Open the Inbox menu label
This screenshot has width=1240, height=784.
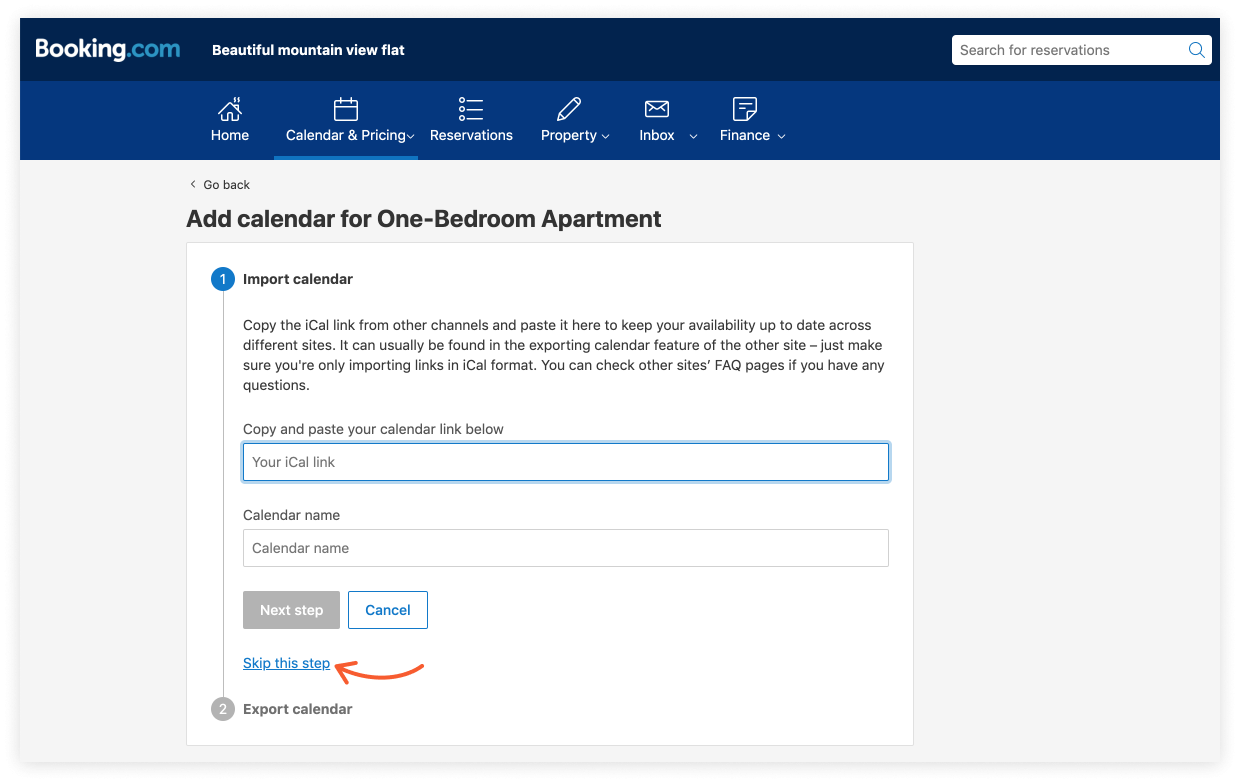tap(657, 135)
